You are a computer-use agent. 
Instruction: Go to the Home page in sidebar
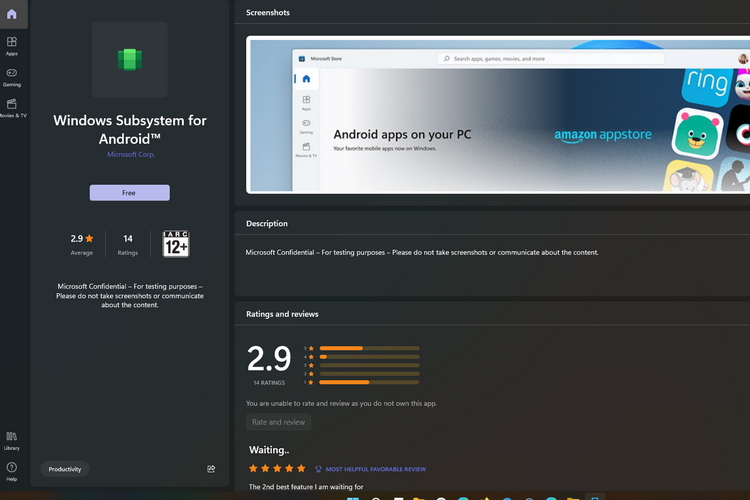[11, 14]
